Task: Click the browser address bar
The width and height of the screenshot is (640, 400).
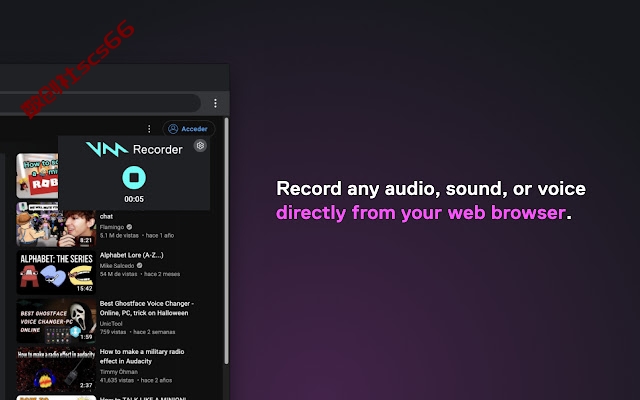Action: coord(100,103)
